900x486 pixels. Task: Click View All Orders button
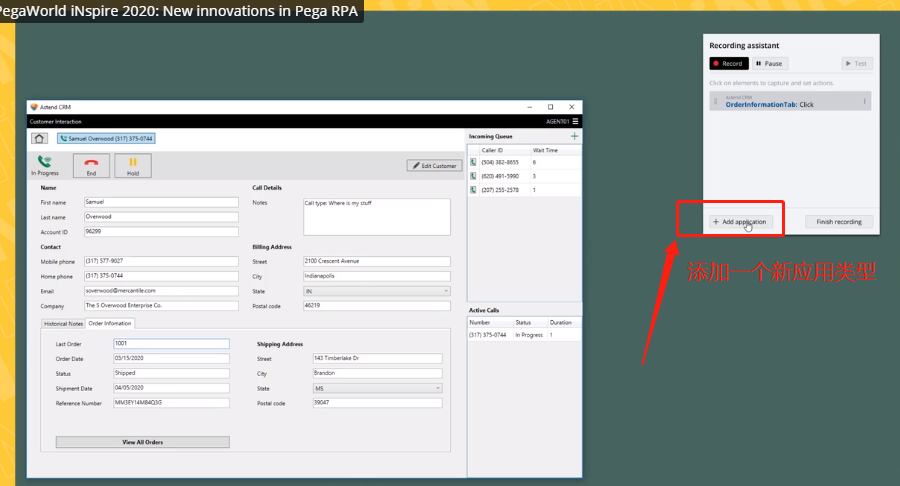142,442
